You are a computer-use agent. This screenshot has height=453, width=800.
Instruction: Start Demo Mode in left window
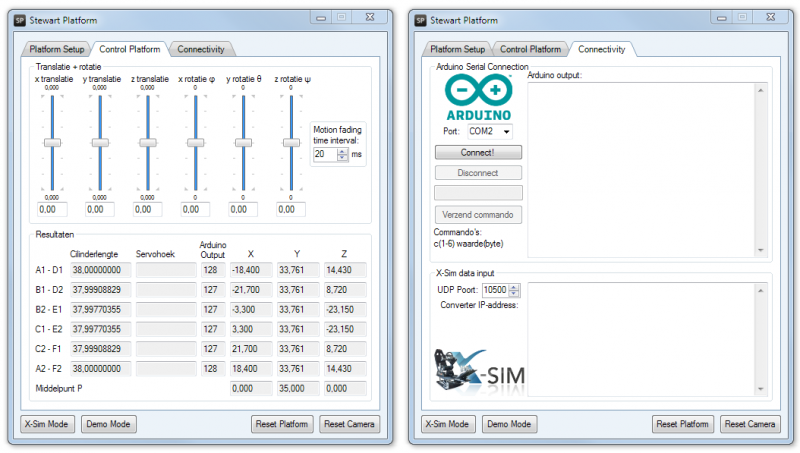click(x=108, y=424)
